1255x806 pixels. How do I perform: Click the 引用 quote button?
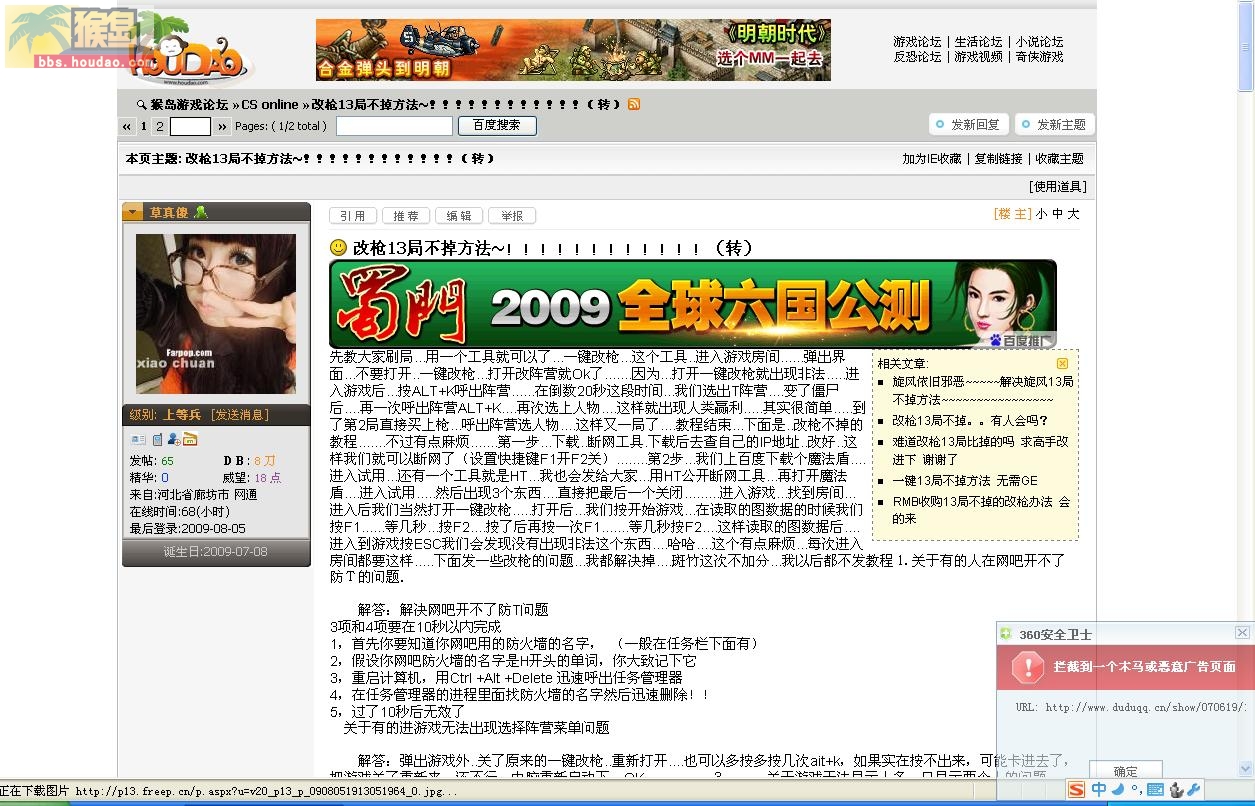point(353,216)
